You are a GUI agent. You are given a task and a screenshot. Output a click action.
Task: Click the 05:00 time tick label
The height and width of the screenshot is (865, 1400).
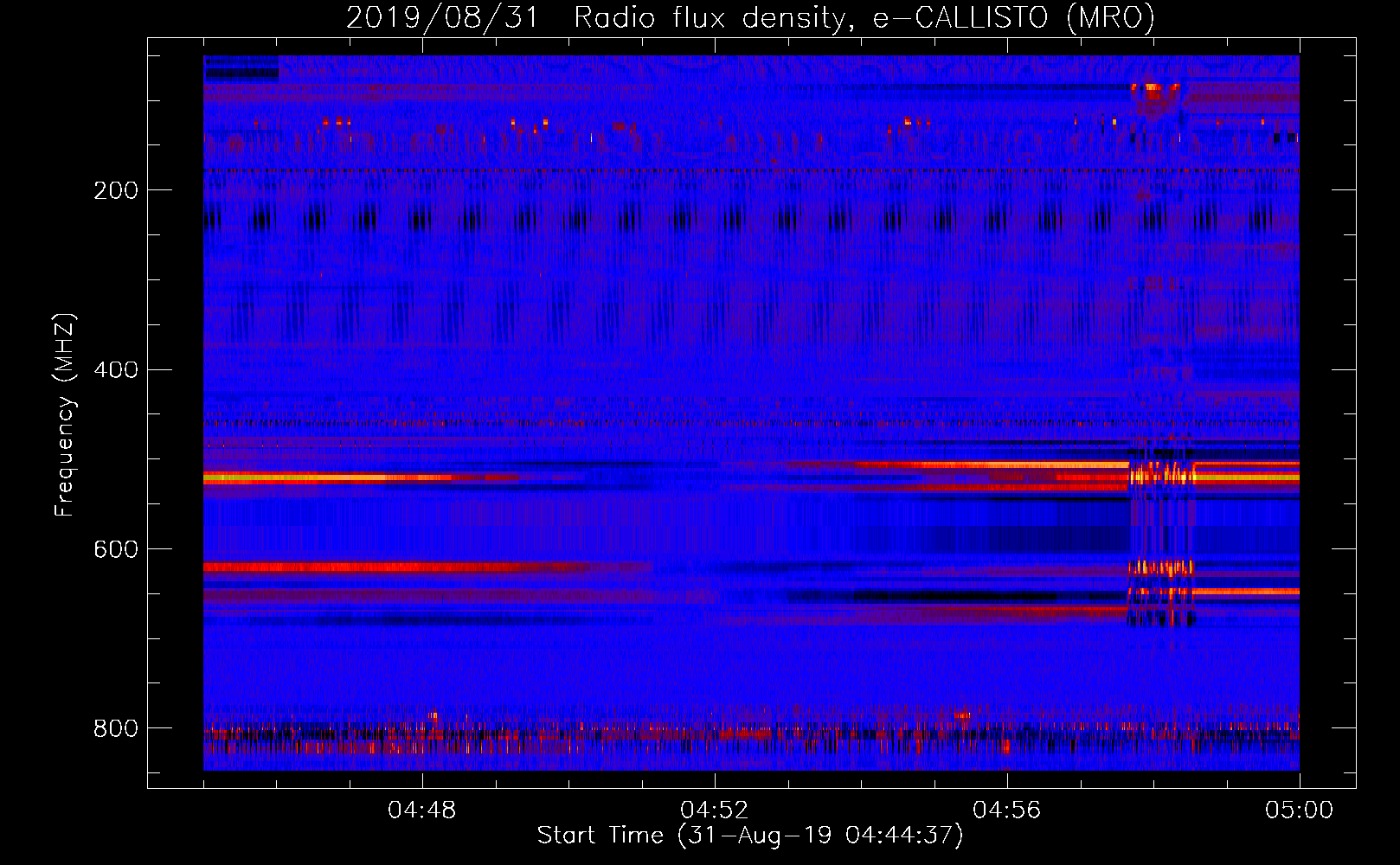pyautogui.click(x=1299, y=811)
